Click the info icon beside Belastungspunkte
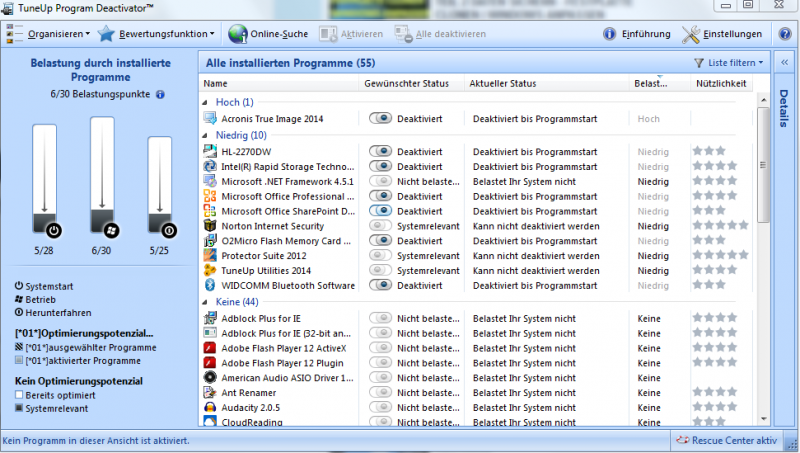Viewport: 800px width, 453px height. (x=160, y=94)
